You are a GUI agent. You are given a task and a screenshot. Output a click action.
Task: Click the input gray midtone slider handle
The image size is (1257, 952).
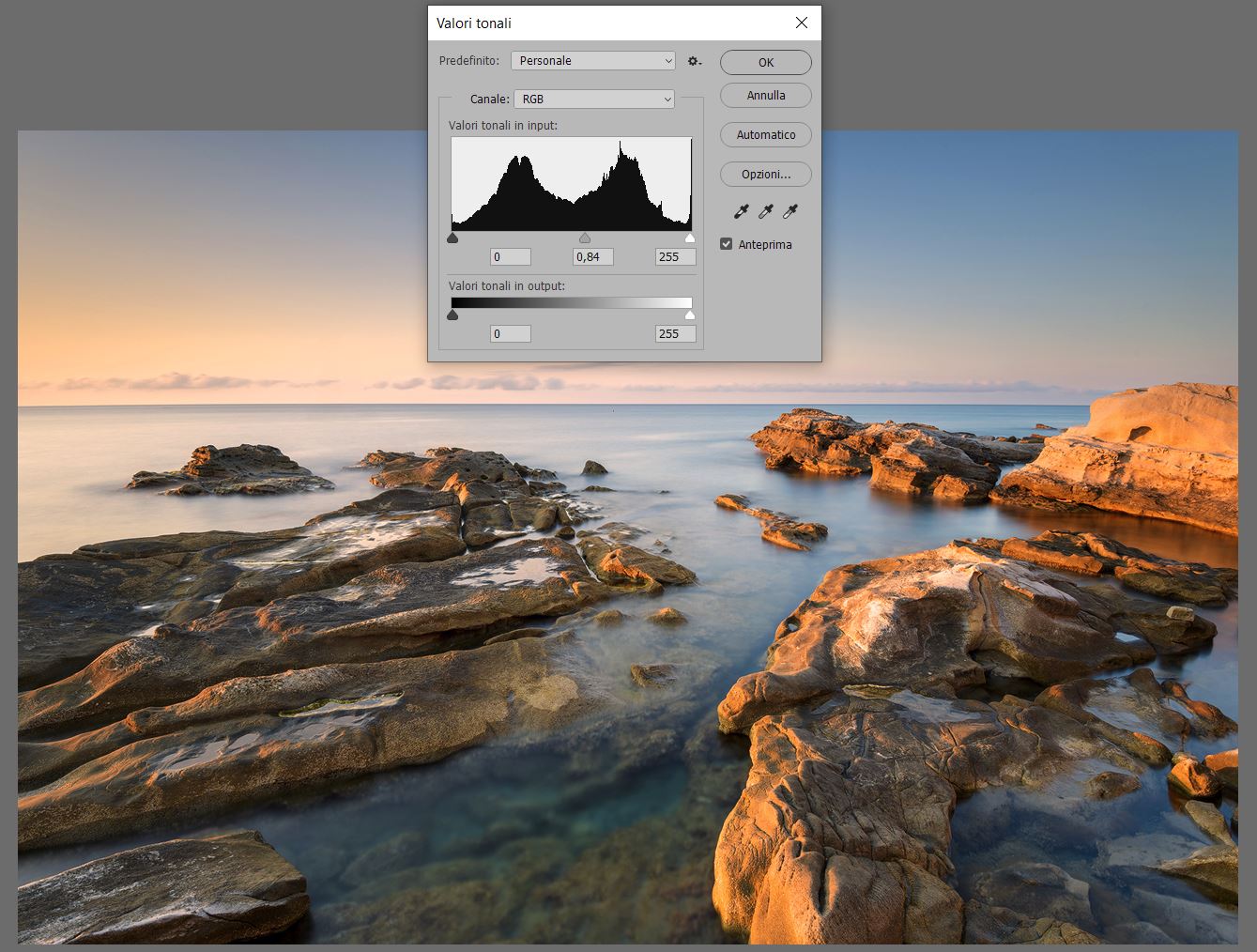[585, 238]
